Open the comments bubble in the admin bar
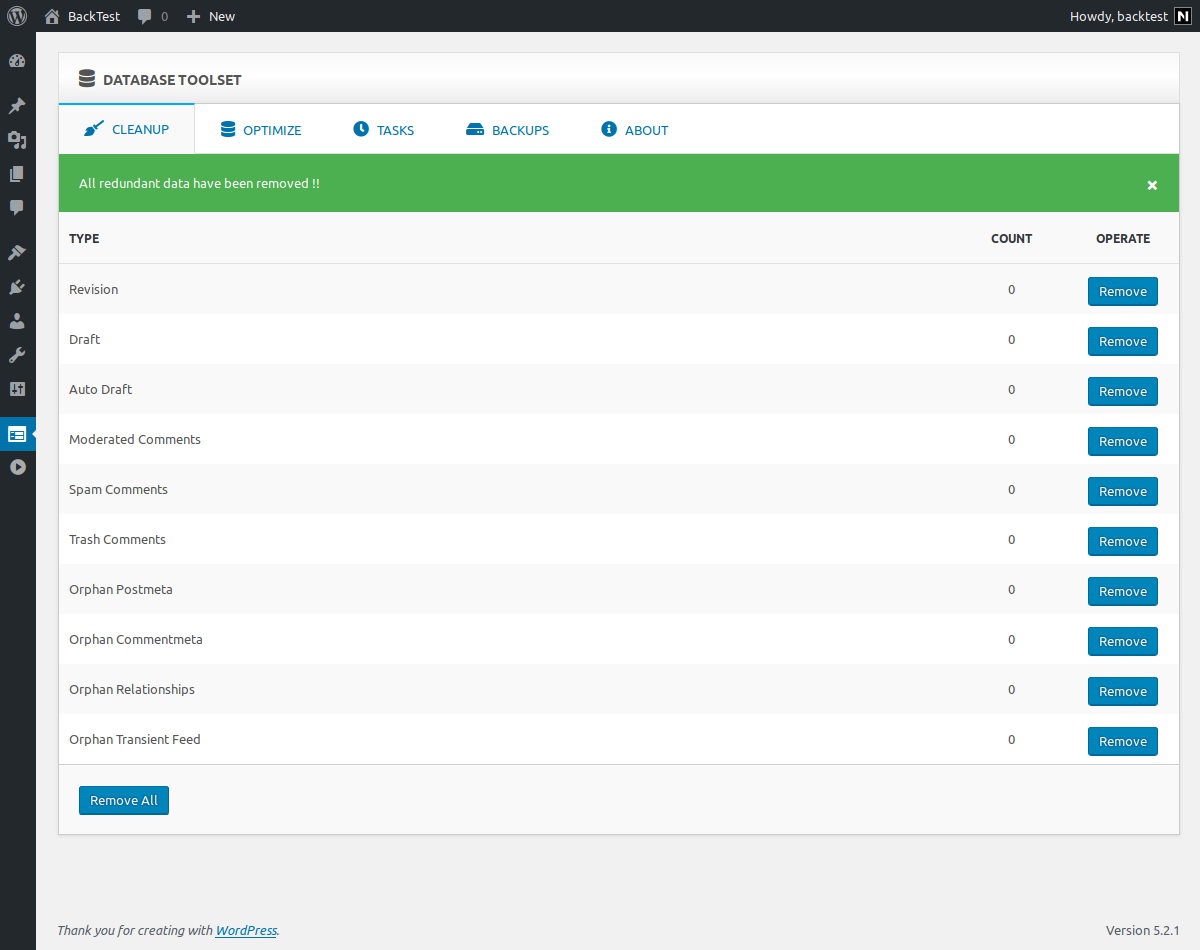 [x=153, y=16]
